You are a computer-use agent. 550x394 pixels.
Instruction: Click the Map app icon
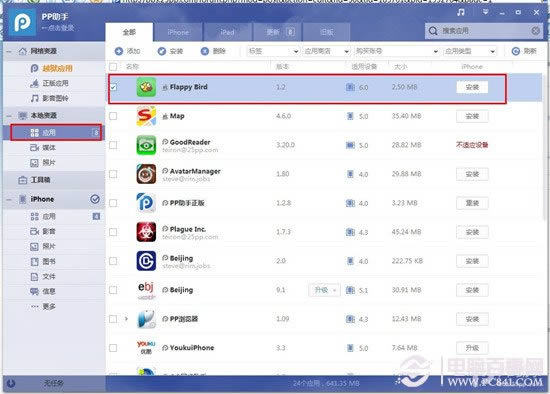pos(146,116)
